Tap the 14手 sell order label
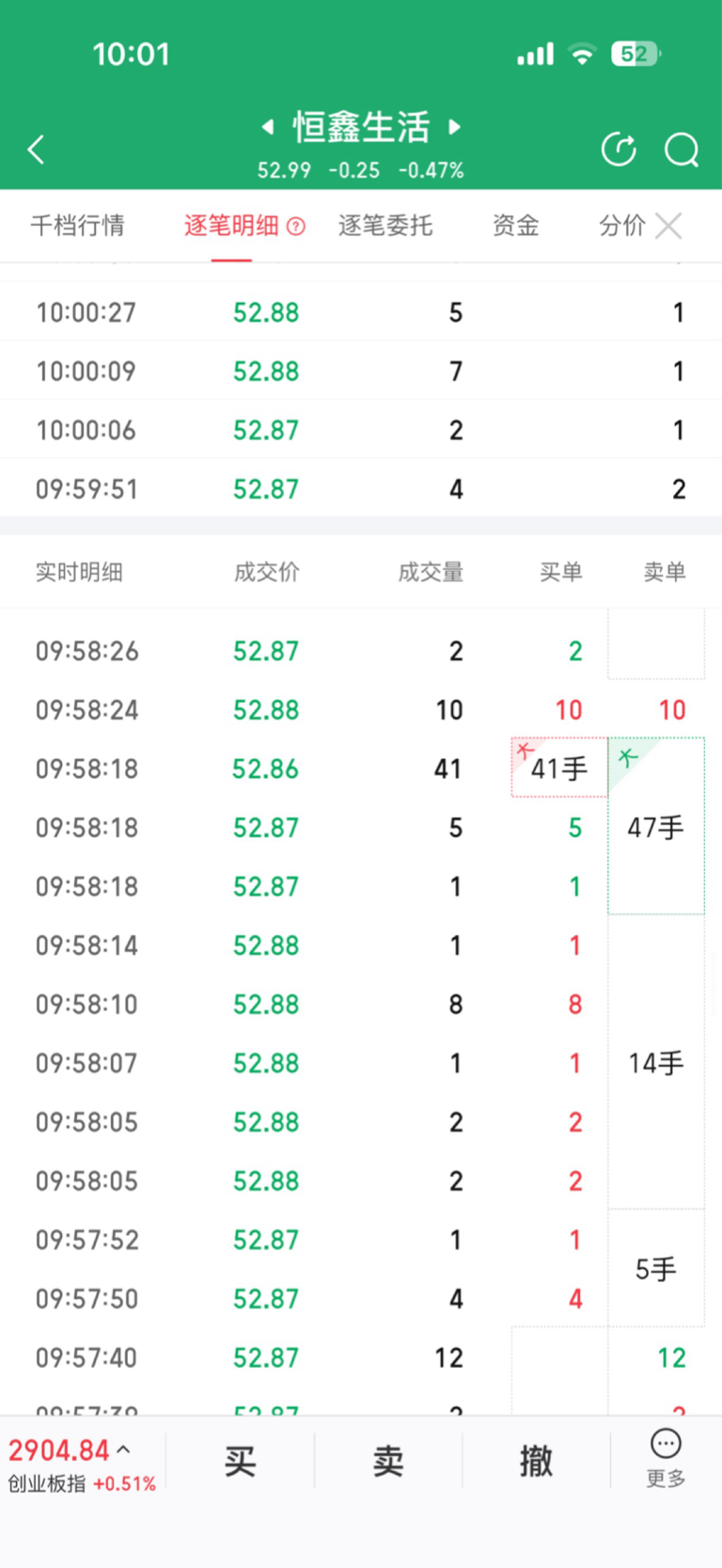Image resolution: width=722 pixels, height=1568 pixels. pyautogui.click(x=656, y=1063)
